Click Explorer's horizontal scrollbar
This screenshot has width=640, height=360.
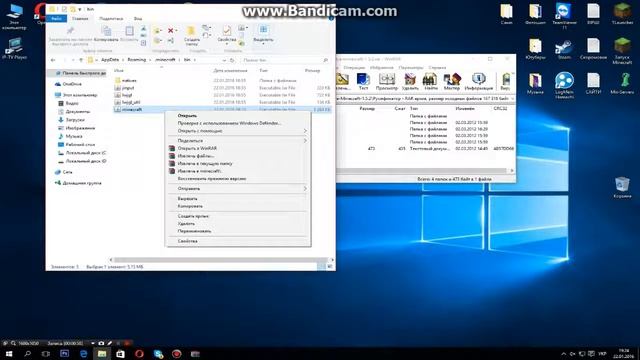[x=220, y=260]
